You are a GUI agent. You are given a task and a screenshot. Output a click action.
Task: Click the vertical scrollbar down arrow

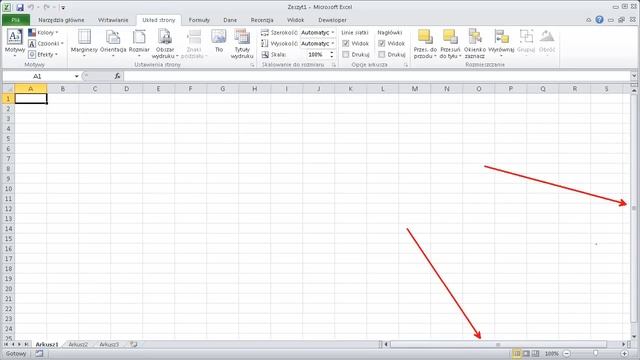[x=634, y=336]
